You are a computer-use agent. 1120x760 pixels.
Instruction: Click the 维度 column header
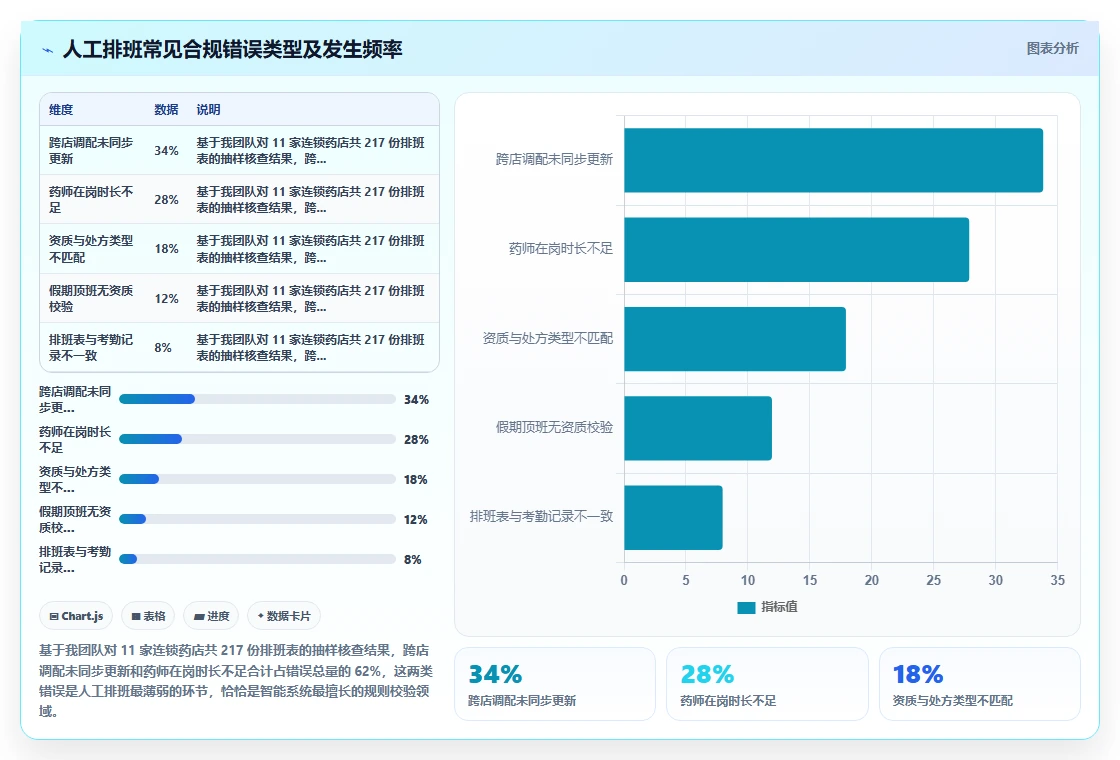coord(61,110)
